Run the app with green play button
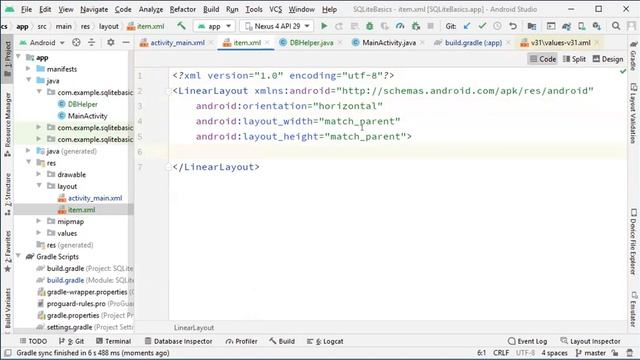Image resolution: width=640 pixels, height=360 pixels. [x=324, y=26]
